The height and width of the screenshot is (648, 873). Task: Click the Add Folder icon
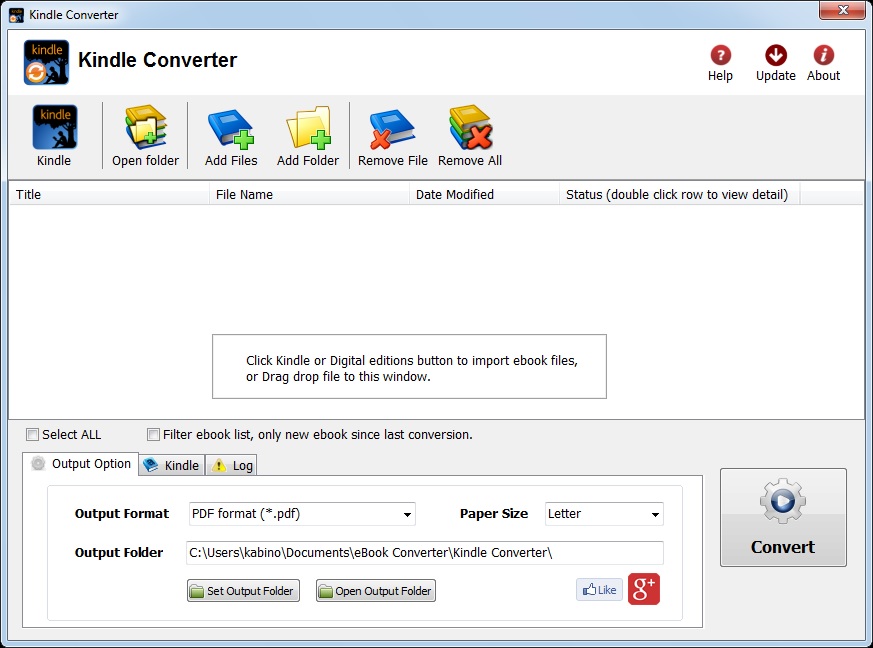pos(308,128)
